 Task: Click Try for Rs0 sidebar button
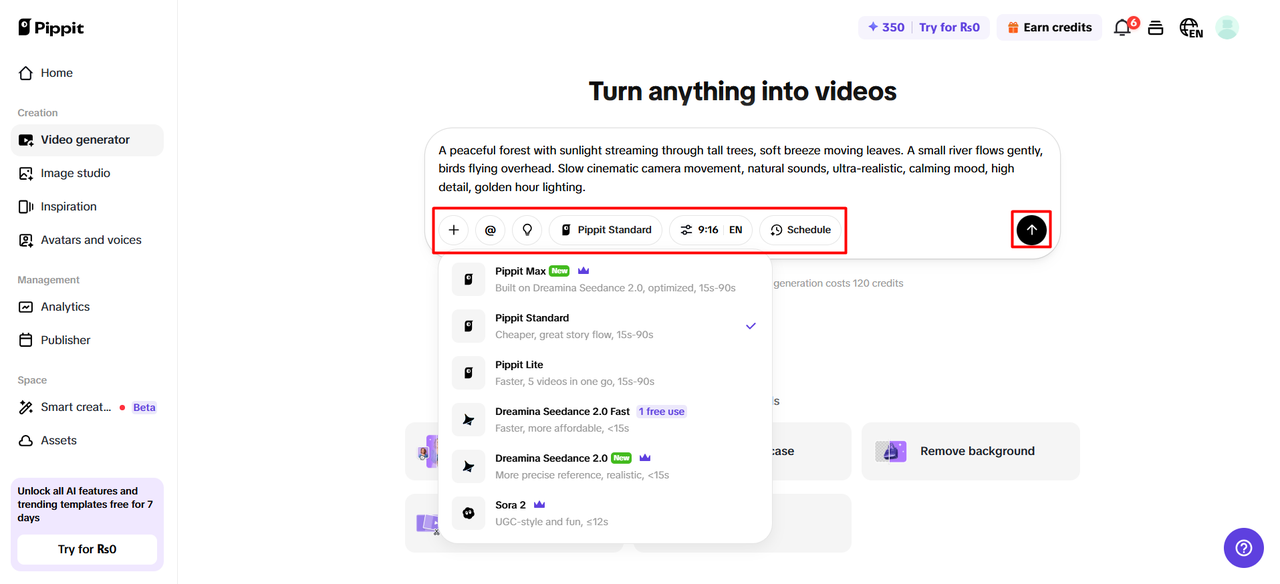[x=87, y=549]
